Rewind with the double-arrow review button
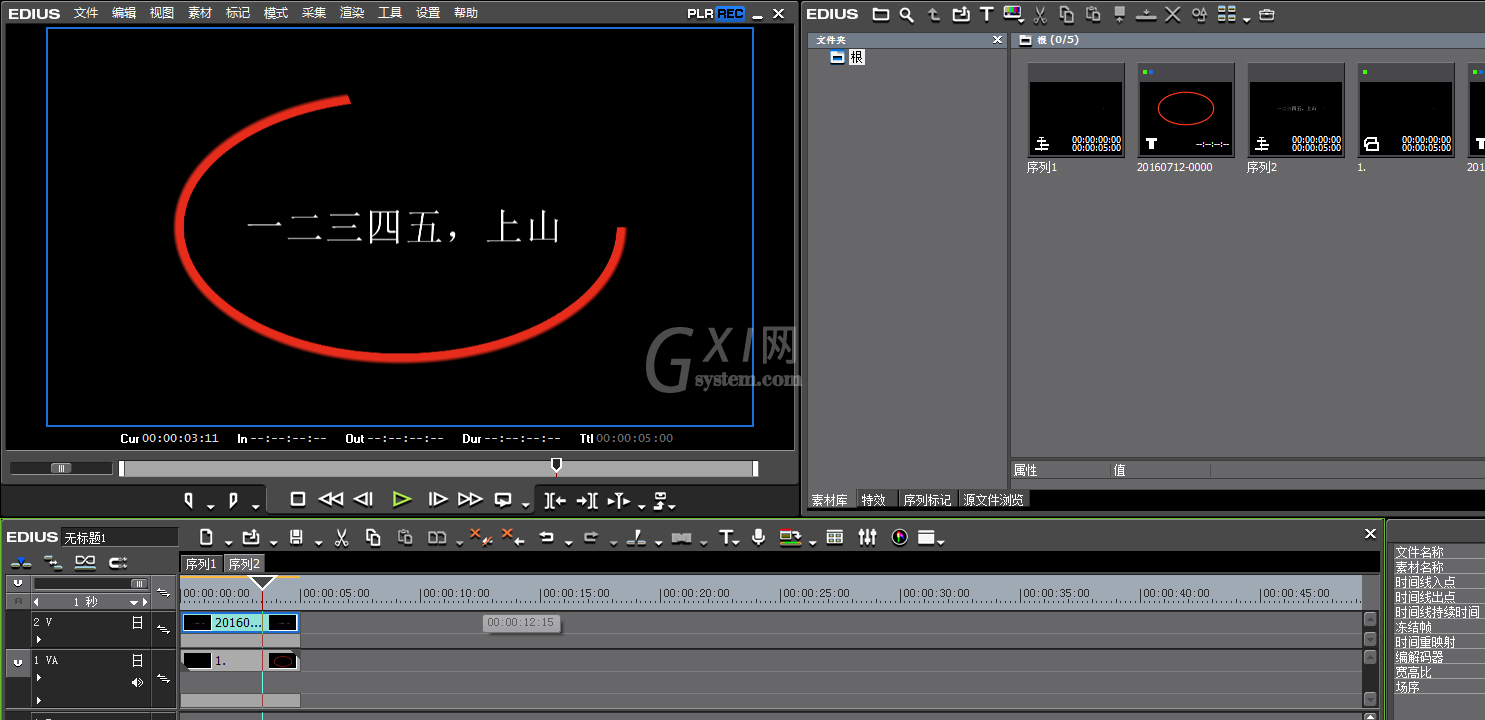Image resolution: width=1485 pixels, height=720 pixels. click(x=331, y=499)
